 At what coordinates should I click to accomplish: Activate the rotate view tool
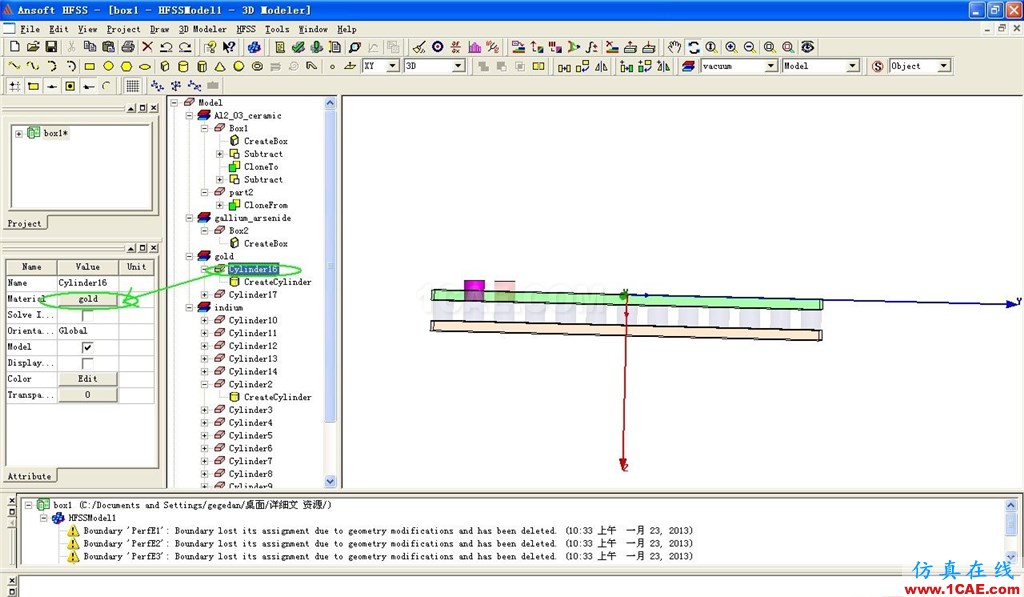pos(694,47)
